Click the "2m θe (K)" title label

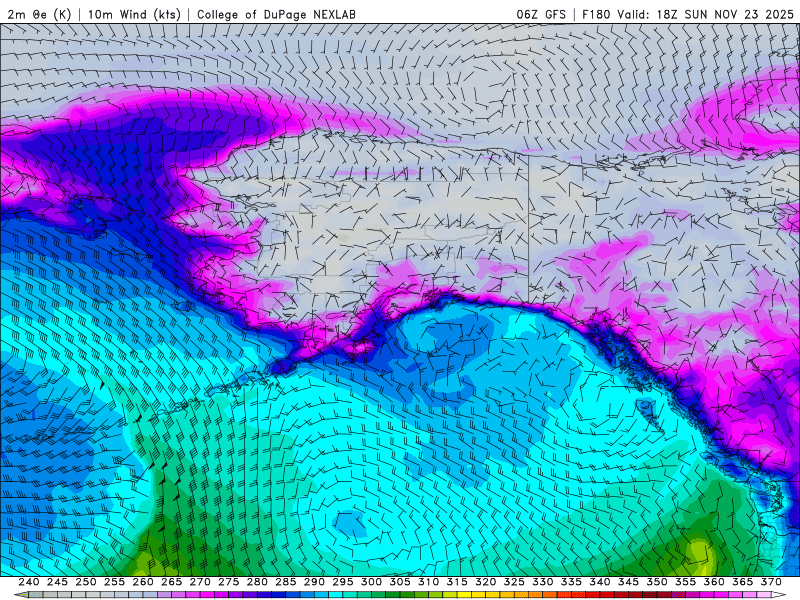pos(39,14)
